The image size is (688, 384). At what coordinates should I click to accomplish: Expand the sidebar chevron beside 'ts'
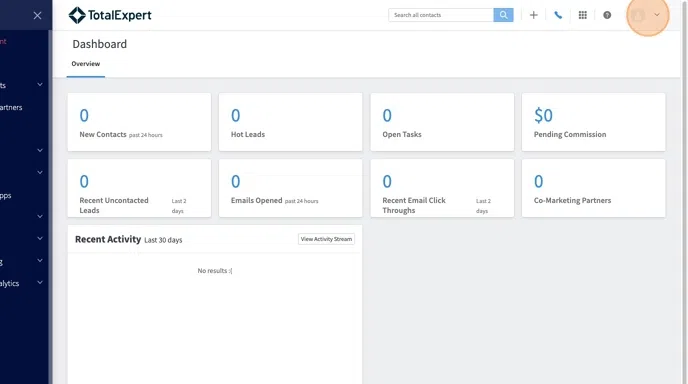click(x=40, y=84)
